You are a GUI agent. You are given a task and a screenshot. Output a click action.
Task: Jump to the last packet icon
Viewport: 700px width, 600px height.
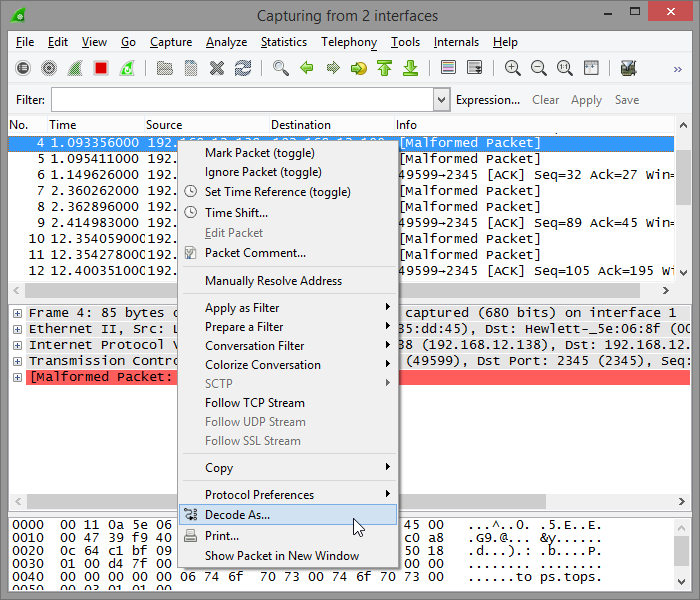pos(410,68)
